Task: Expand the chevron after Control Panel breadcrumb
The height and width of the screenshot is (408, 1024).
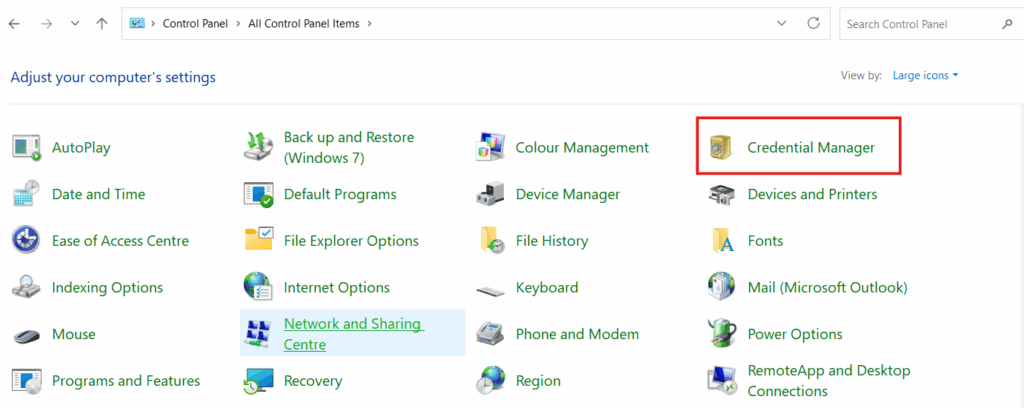Action: [x=238, y=24]
